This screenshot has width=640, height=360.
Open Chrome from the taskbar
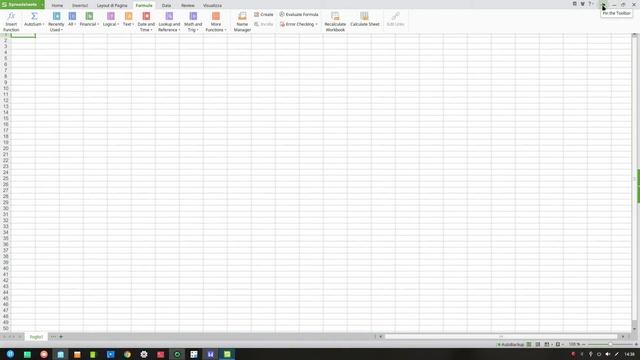[127, 354]
